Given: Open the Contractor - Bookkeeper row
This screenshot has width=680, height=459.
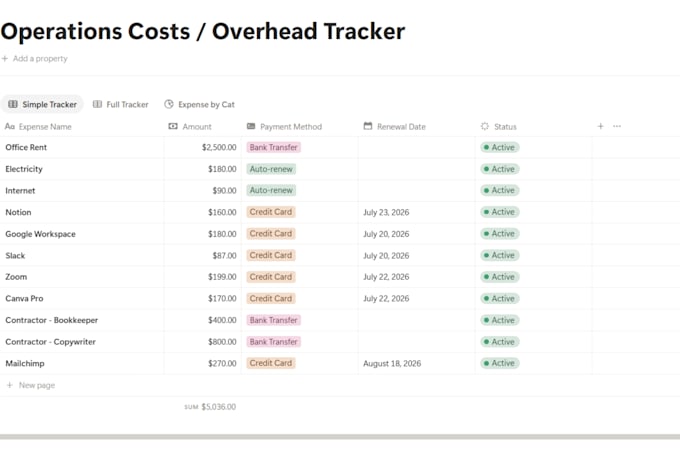Looking at the screenshot, I should click(52, 320).
